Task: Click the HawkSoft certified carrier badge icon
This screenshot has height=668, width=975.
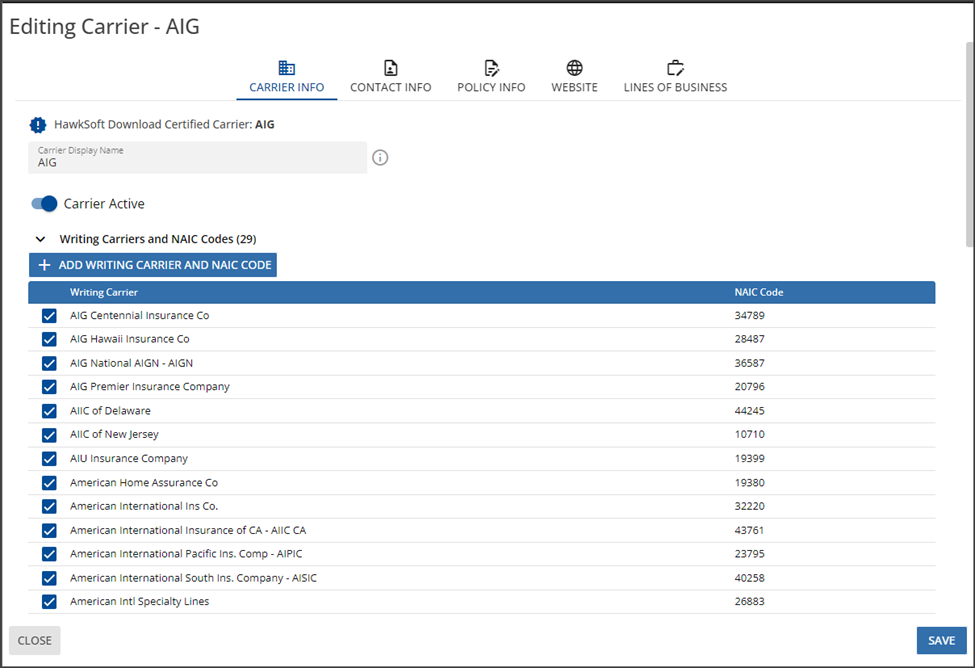Action: click(x=38, y=125)
